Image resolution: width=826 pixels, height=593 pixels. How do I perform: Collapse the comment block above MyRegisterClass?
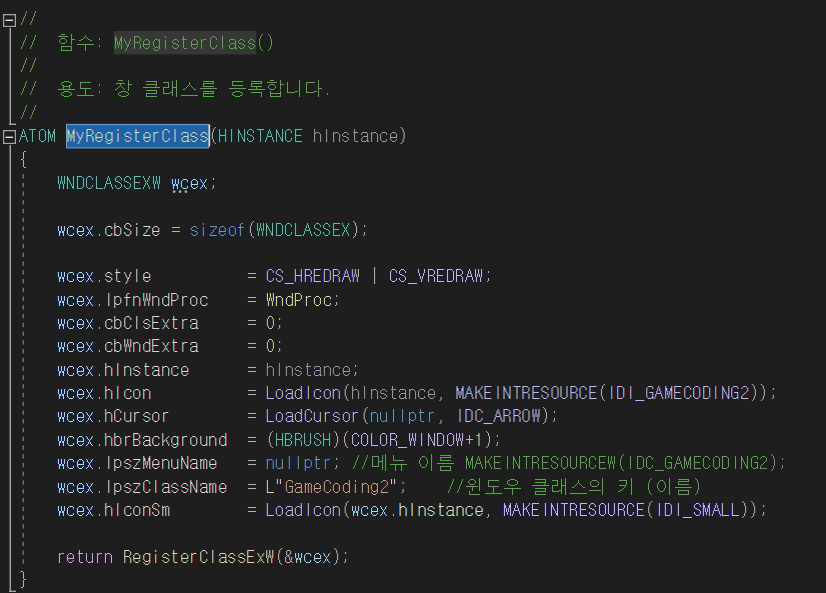9,20
